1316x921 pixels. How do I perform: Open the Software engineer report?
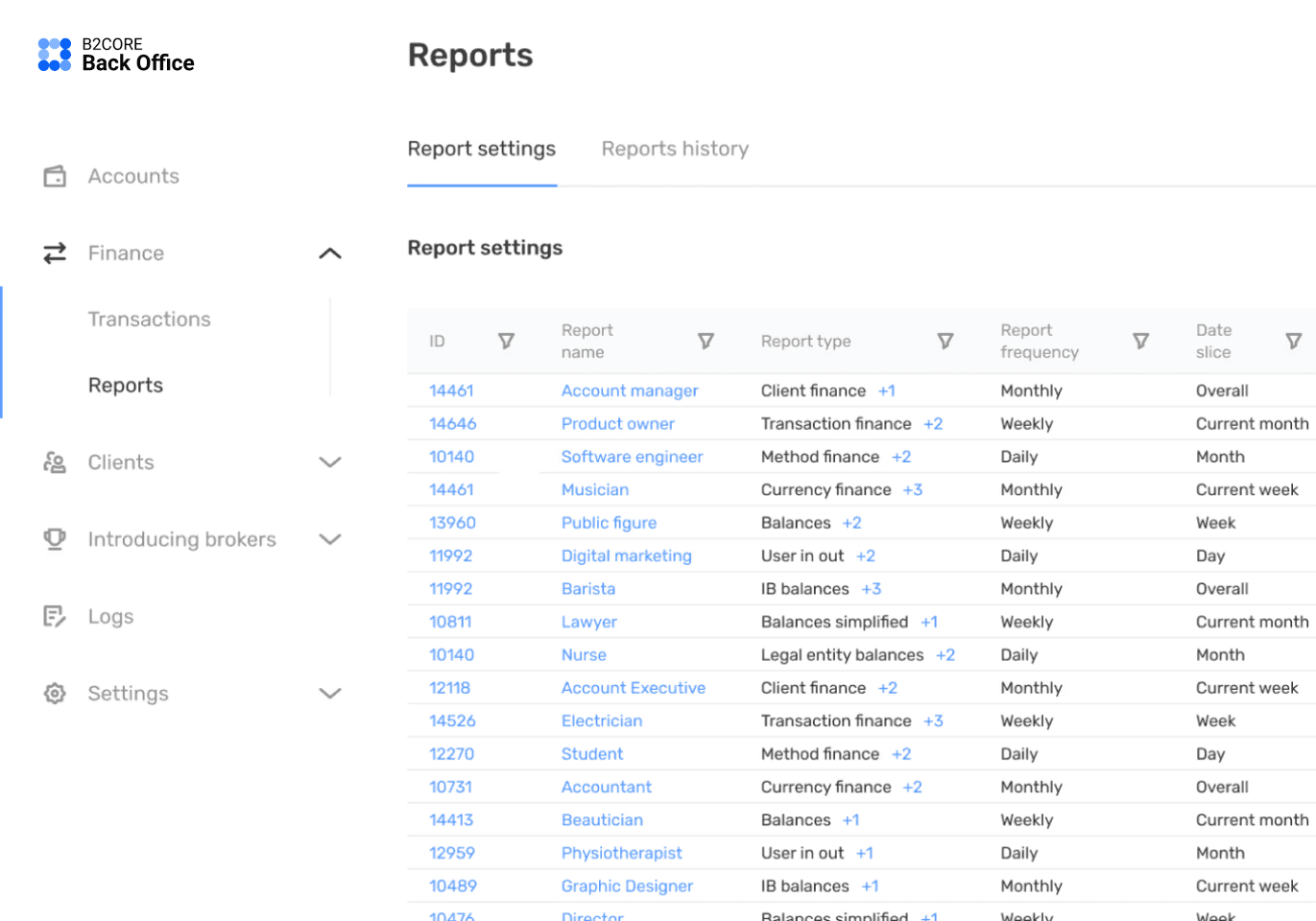tap(633, 457)
